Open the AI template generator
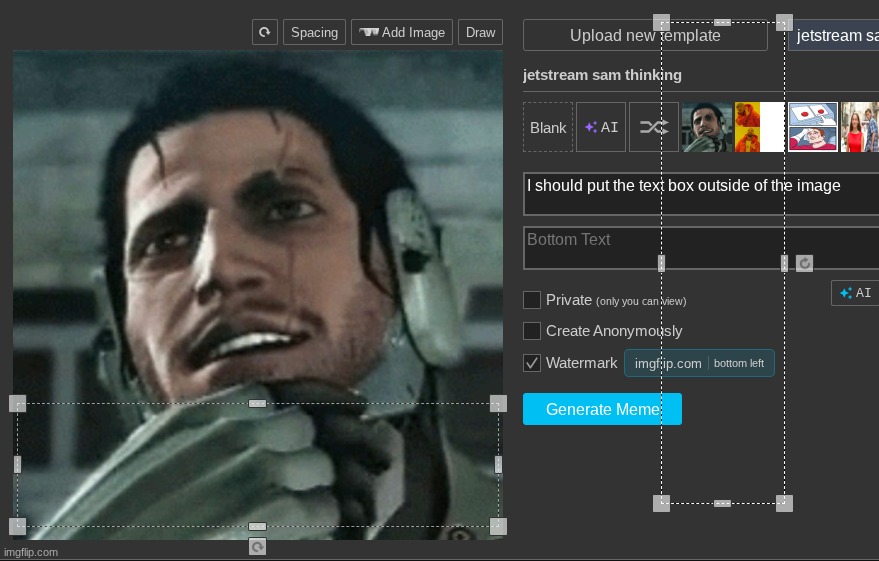 (x=601, y=127)
